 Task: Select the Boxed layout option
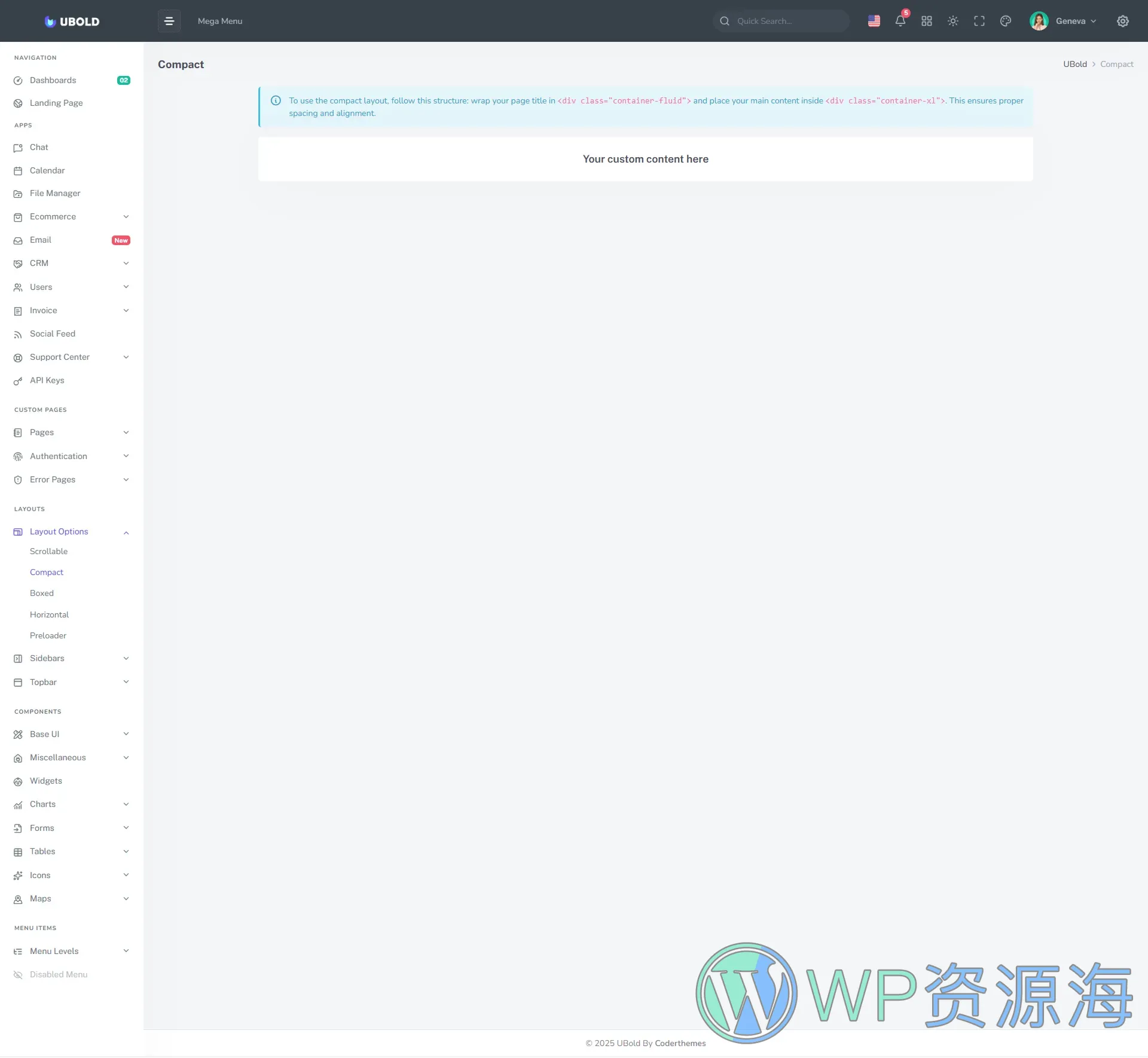coord(42,593)
